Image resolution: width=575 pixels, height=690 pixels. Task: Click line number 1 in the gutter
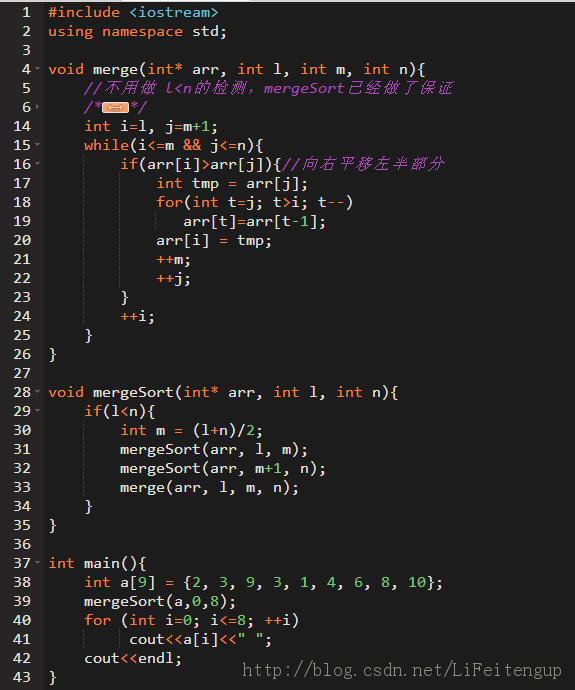[x=26, y=12]
